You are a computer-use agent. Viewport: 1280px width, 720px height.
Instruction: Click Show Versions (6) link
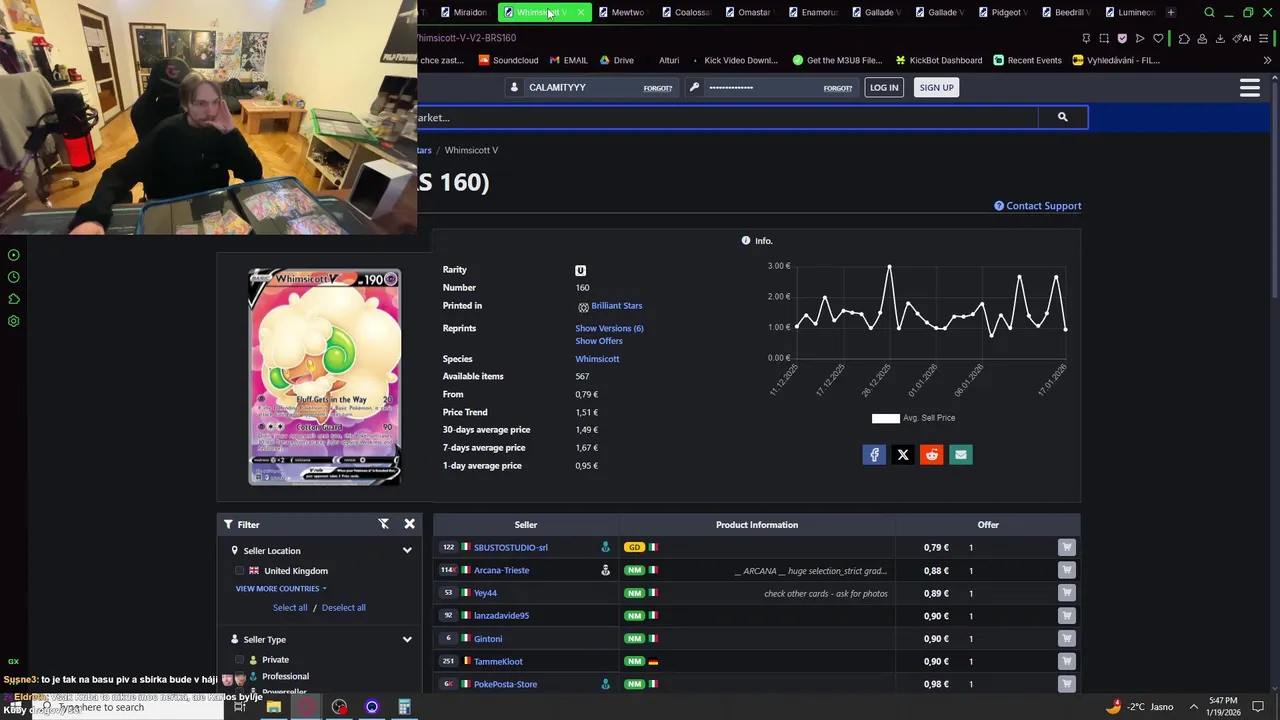[x=609, y=328]
